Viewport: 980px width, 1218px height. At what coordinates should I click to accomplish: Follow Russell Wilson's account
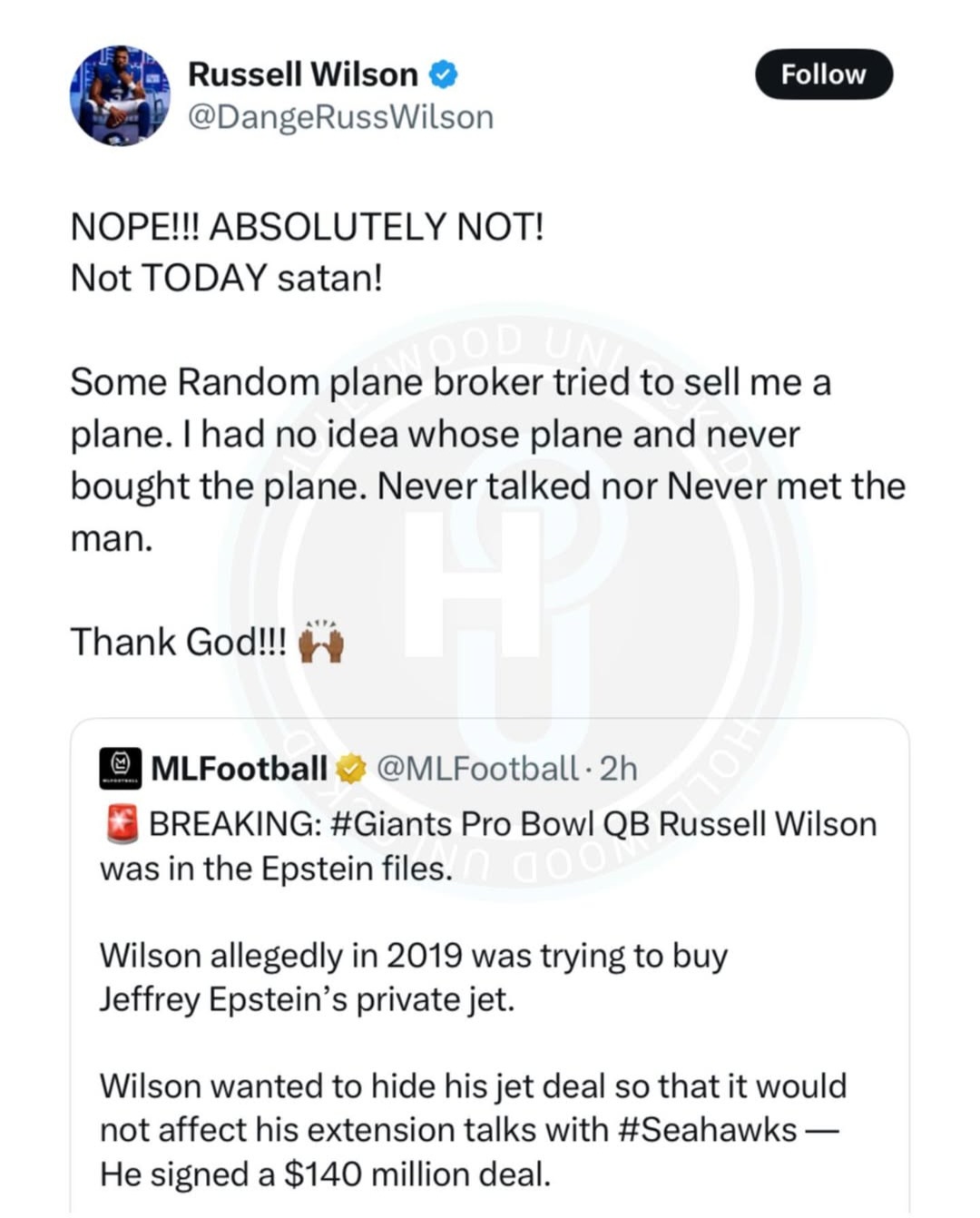click(823, 74)
